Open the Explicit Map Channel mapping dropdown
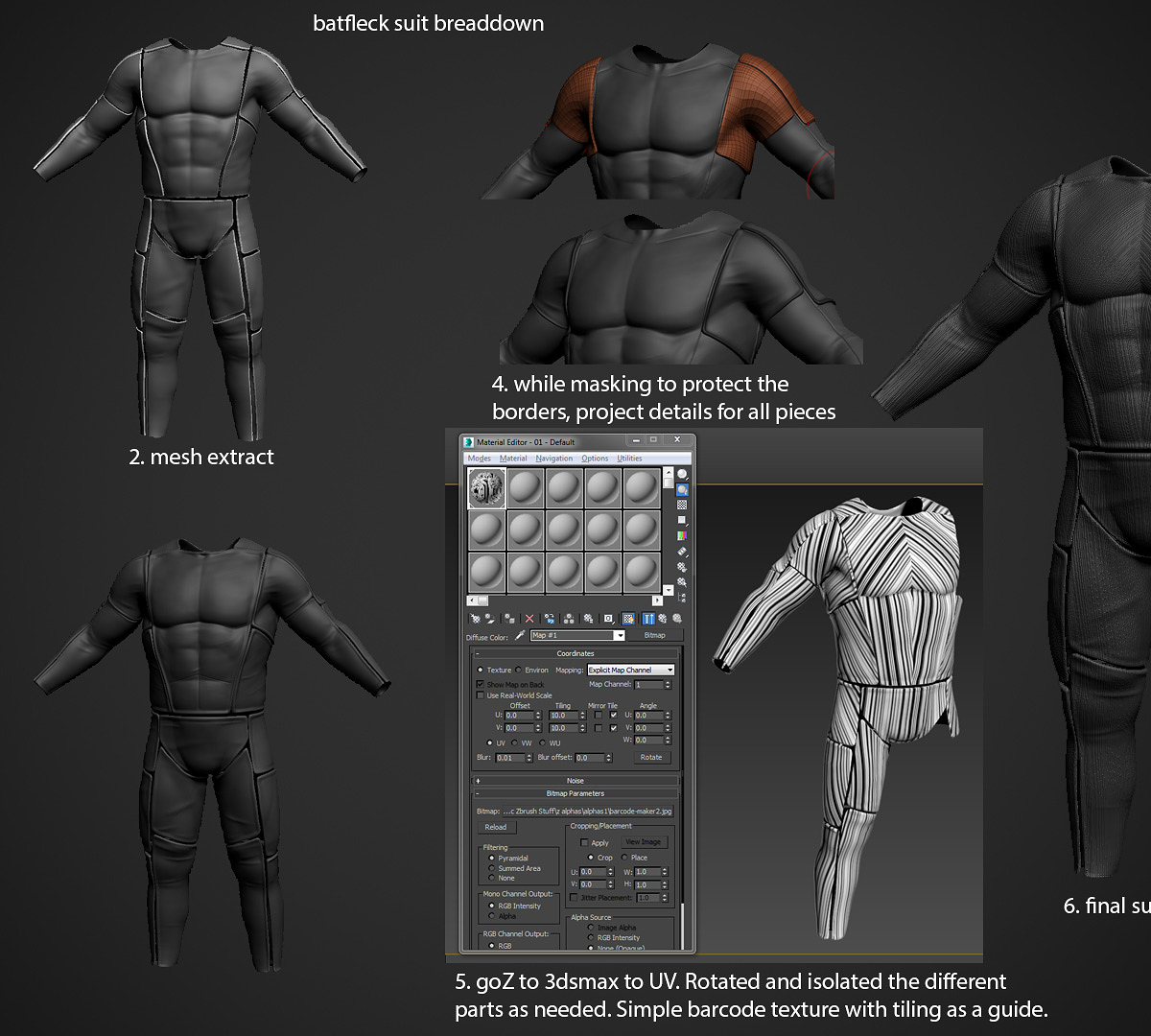This screenshot has height=1036, width=1151. [631, 670]
